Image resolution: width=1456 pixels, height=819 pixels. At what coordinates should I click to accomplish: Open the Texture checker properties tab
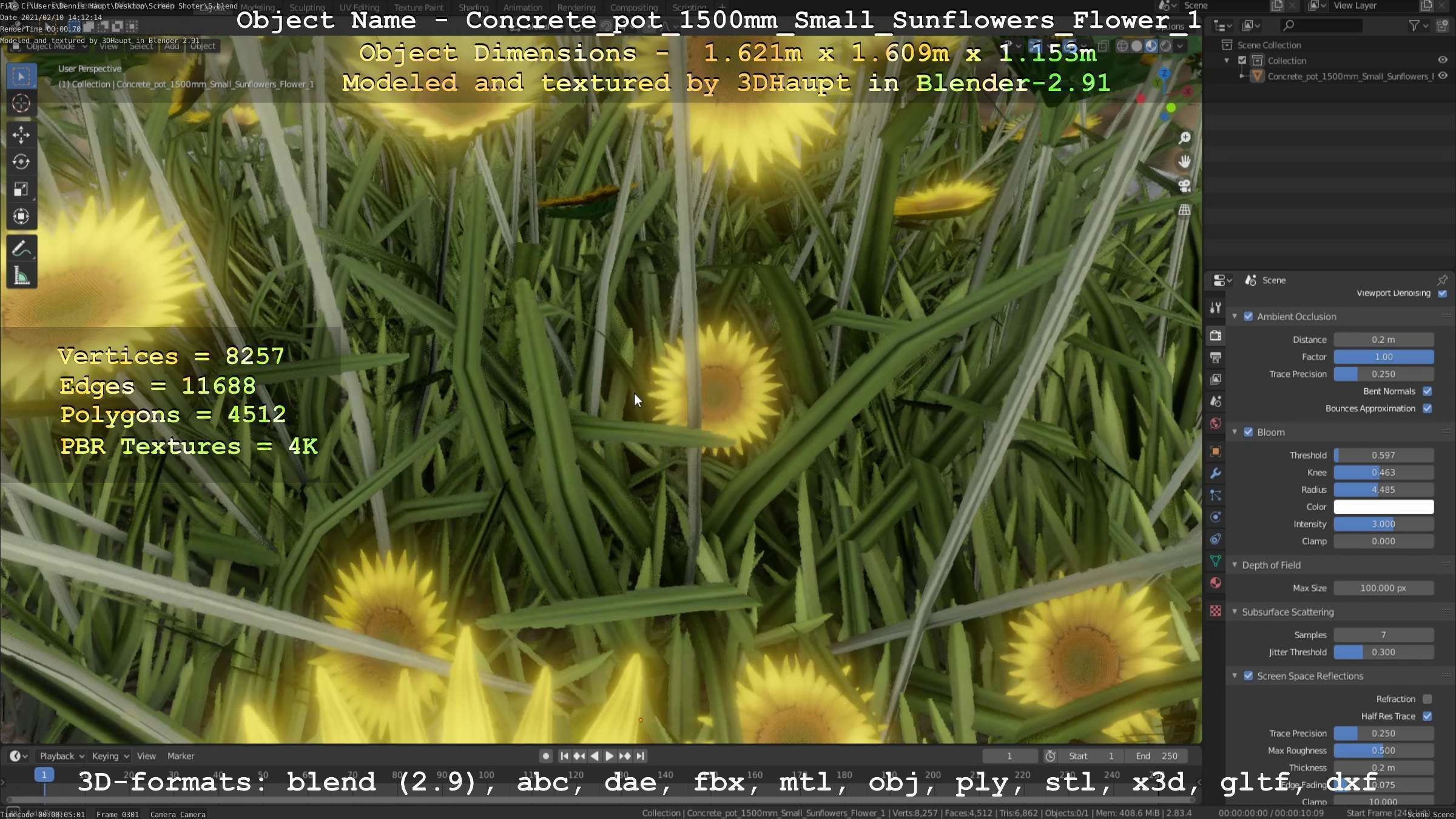[x=1215, y=611]
